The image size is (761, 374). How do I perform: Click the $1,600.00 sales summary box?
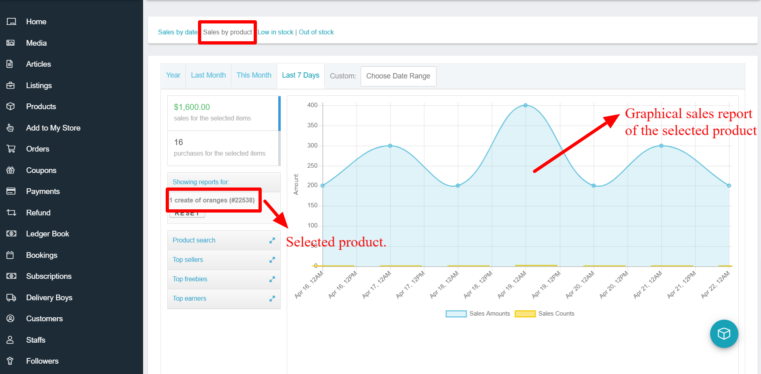pos(223,113)
